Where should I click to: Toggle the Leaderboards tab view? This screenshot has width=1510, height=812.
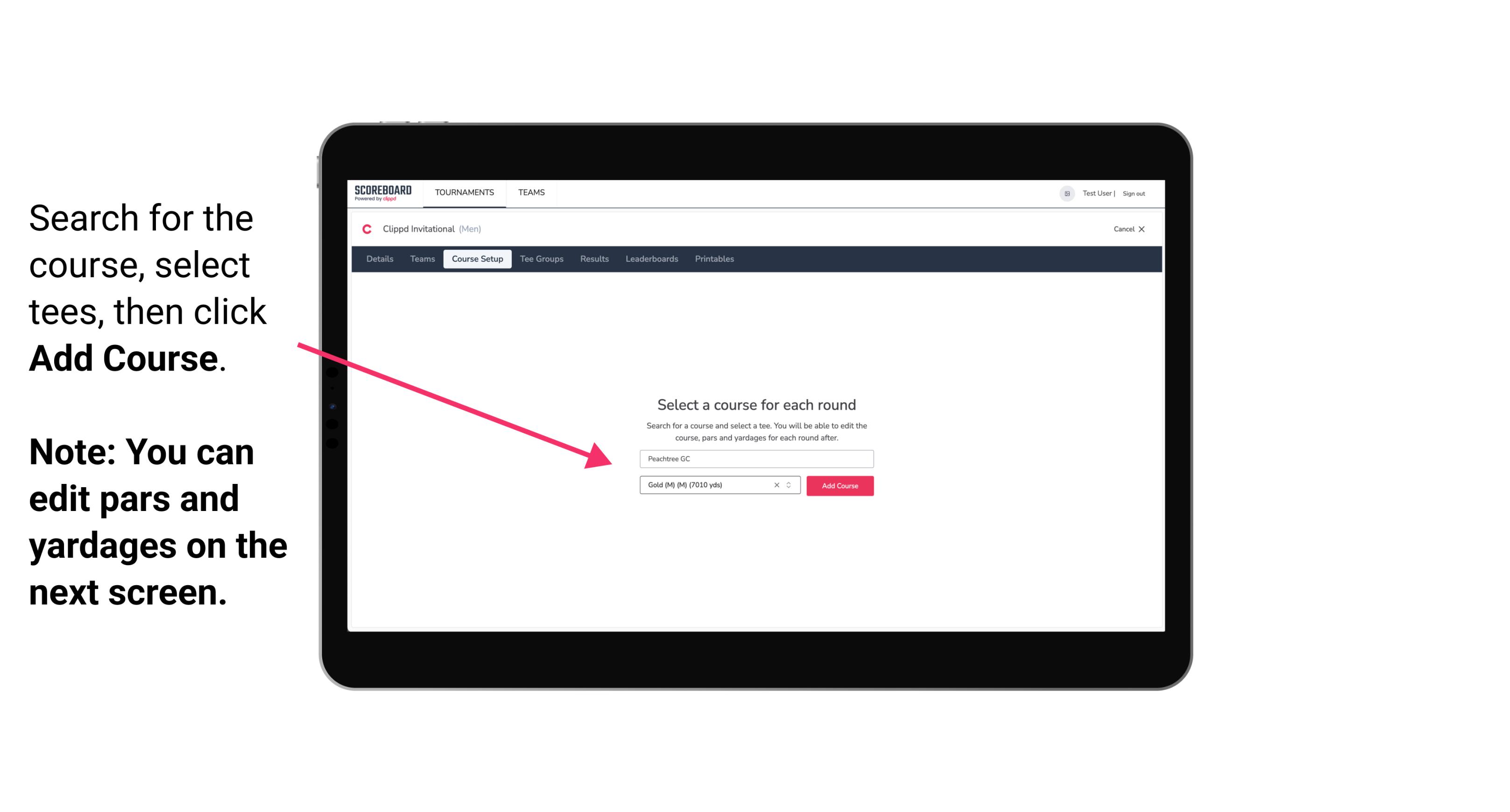[x=651, y=259]
